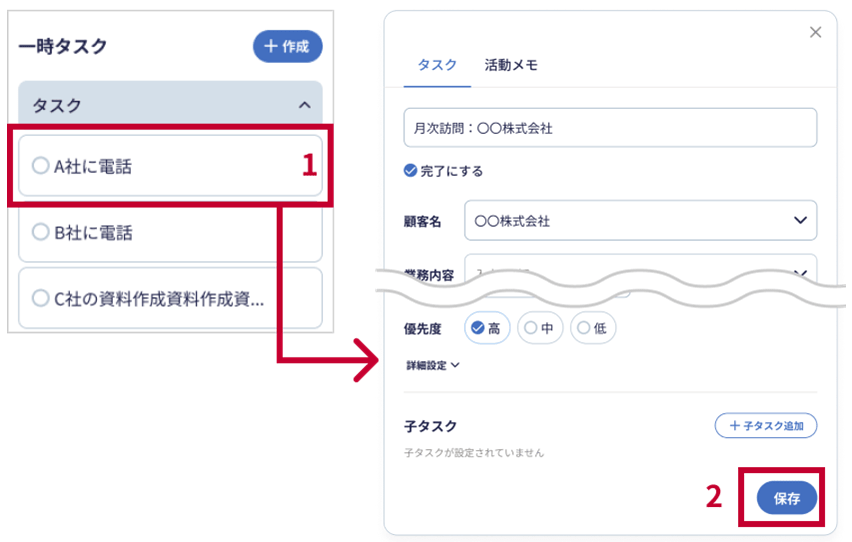Screen dimensions: 852x542
Task: Close the task detail dialog
Action: click(x=815, y=33)
